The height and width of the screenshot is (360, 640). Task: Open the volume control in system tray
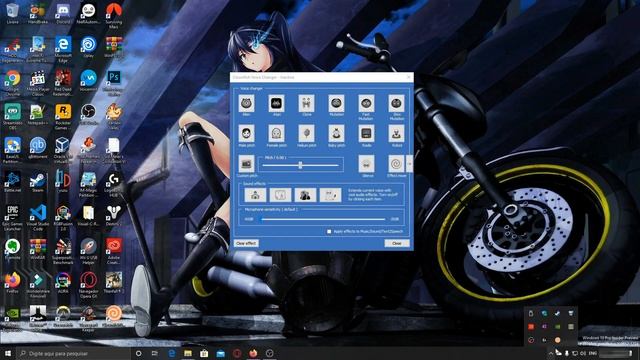(x=583, y=353)
